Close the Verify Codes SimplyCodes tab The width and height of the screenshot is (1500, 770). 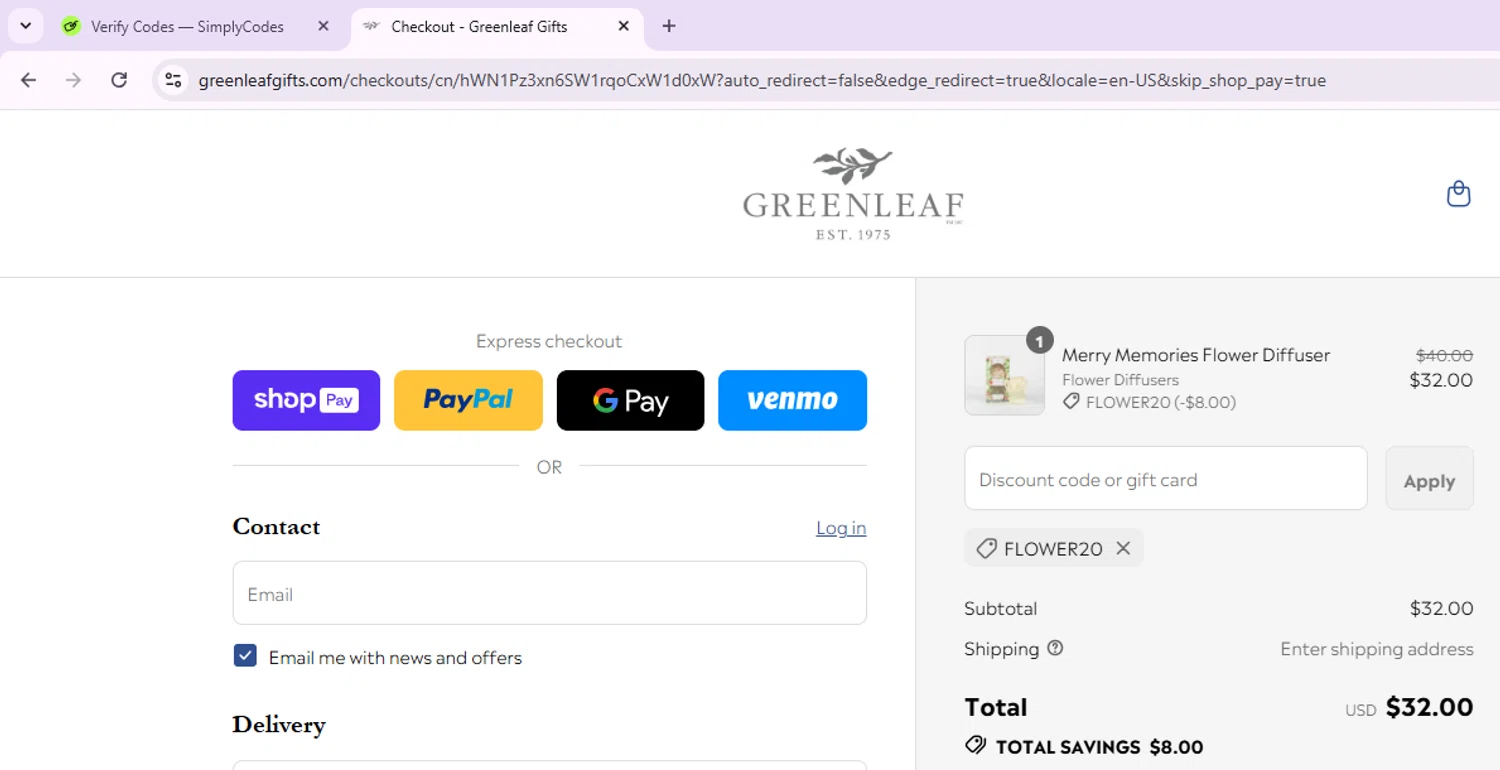pos(323,26)
